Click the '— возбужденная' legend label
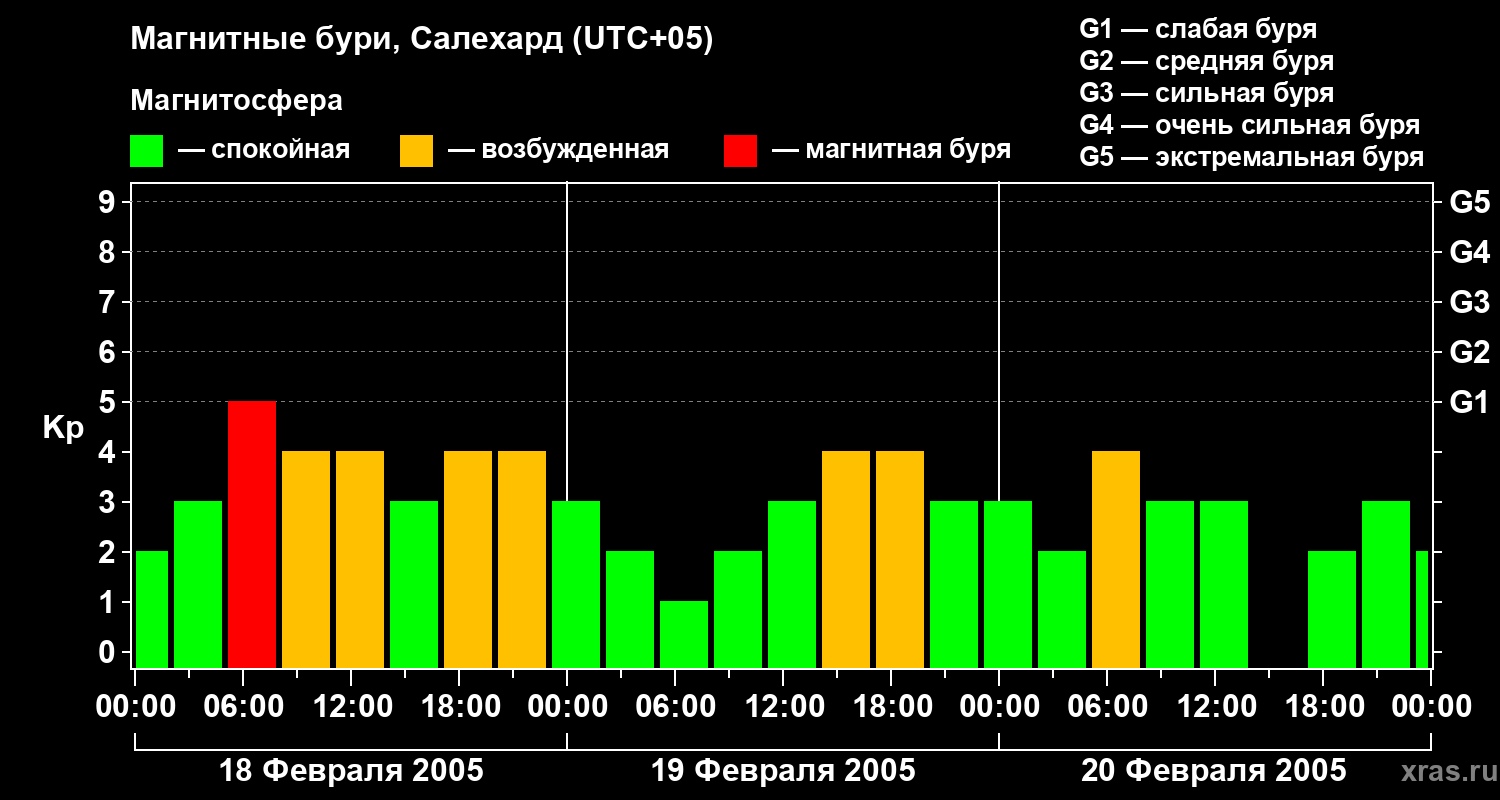 pyautogui.click(x=558, y=150)
